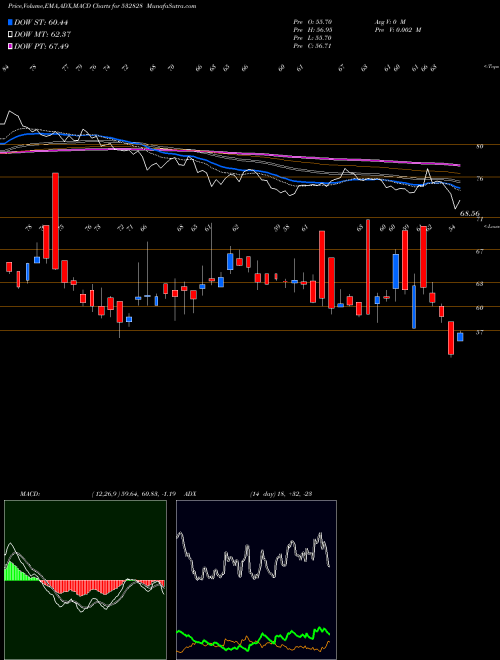Click the ADX indicator chart thumbnail
This screenshot has height=660, width=500.
click(256, 580)
